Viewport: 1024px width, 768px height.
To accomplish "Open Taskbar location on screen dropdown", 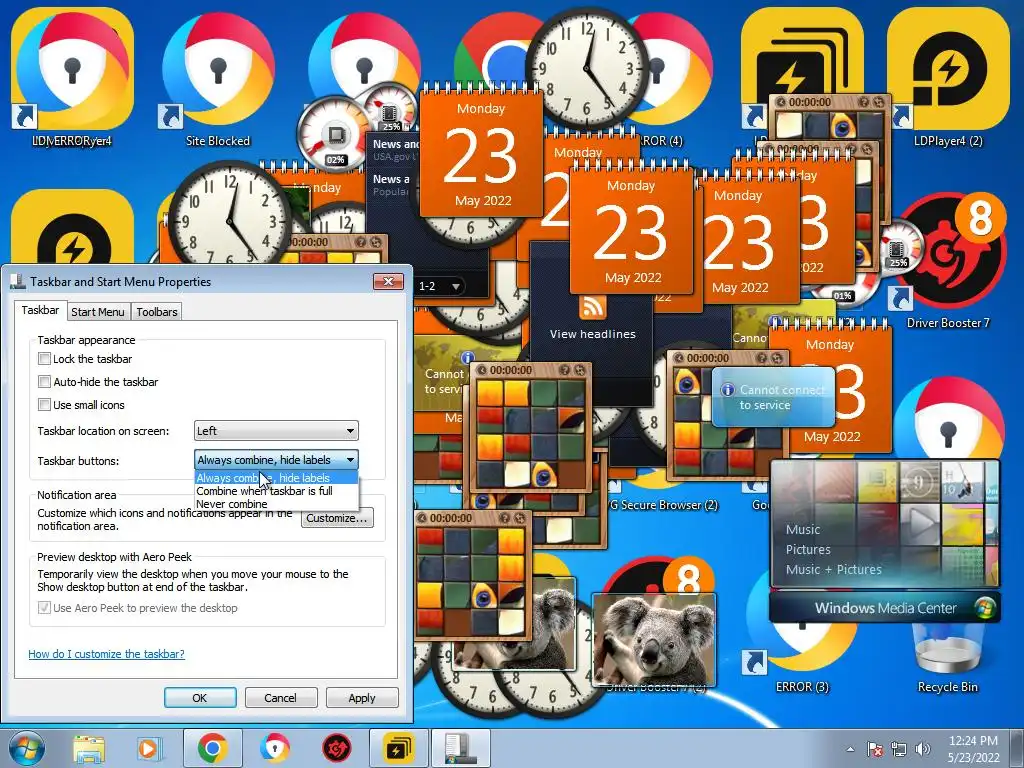I will coord(276,430).
